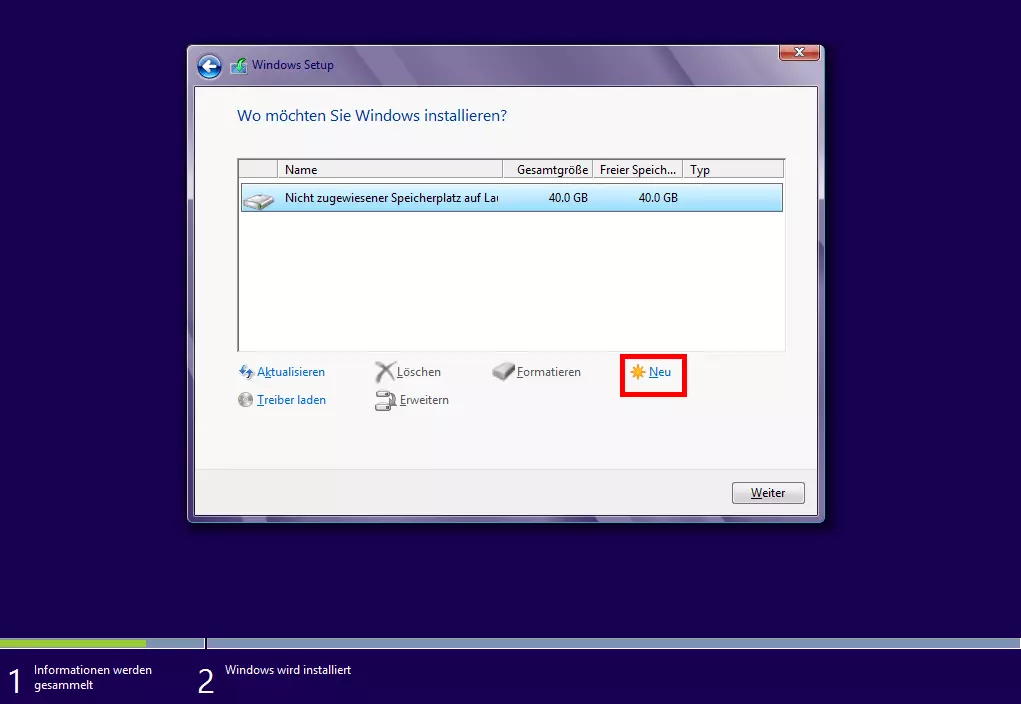The width and height of the screenshot is (1021, 704).
Task: Click the green setup progress bar
Action: point(73,643)
